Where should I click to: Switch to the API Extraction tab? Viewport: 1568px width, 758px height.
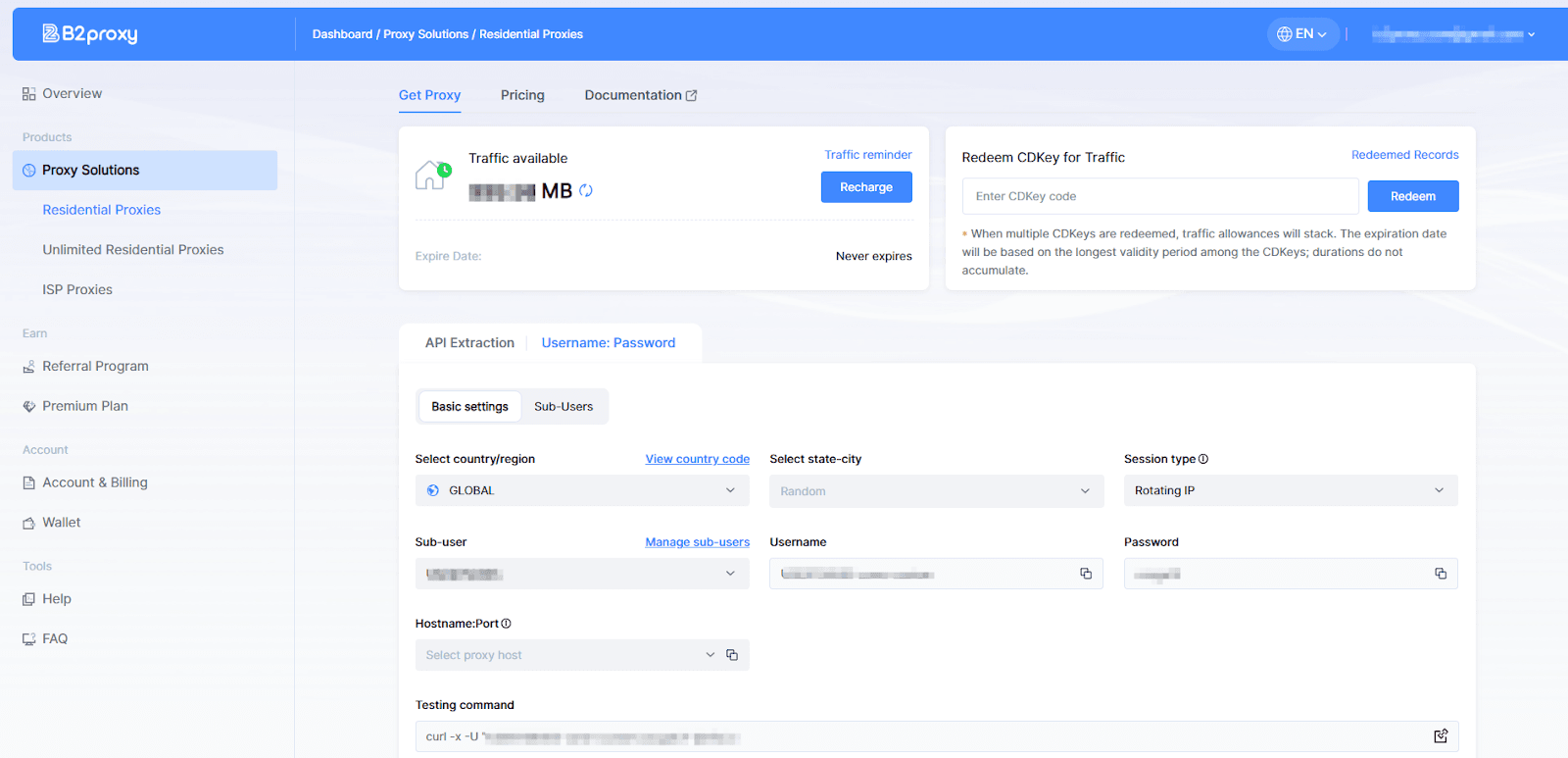[x=469, y=343]
